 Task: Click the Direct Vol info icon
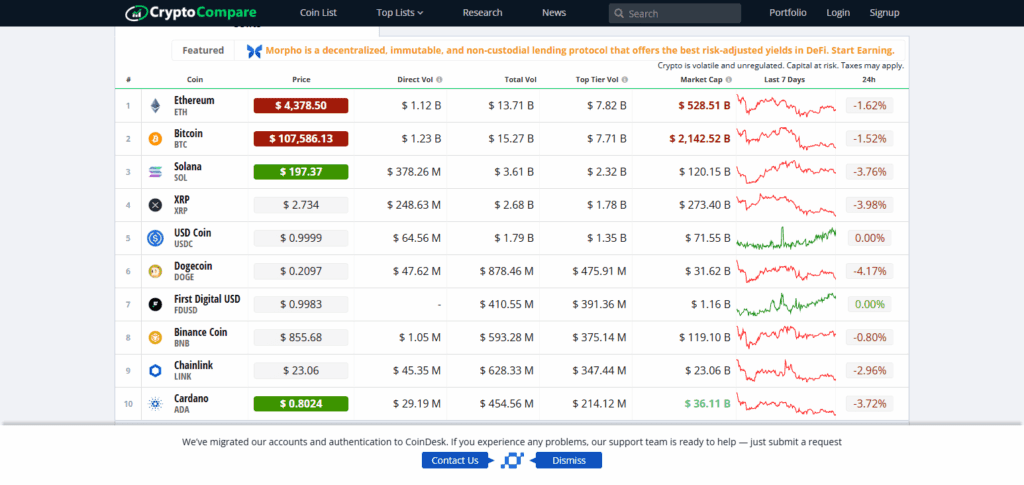click(439, 80)
